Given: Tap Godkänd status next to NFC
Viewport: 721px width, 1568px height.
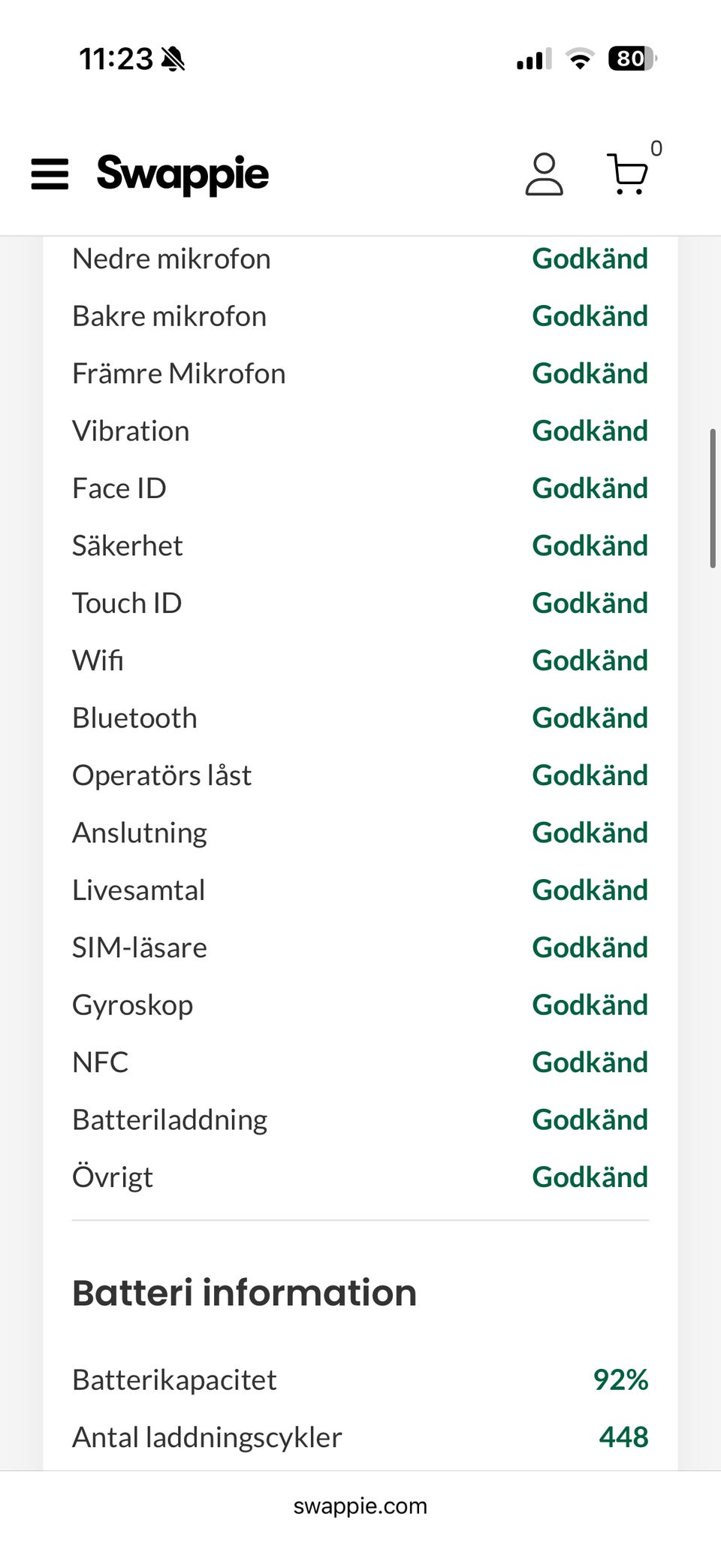Looking at the screenshot, I should pyautogui.click(x=590, y=1062).
